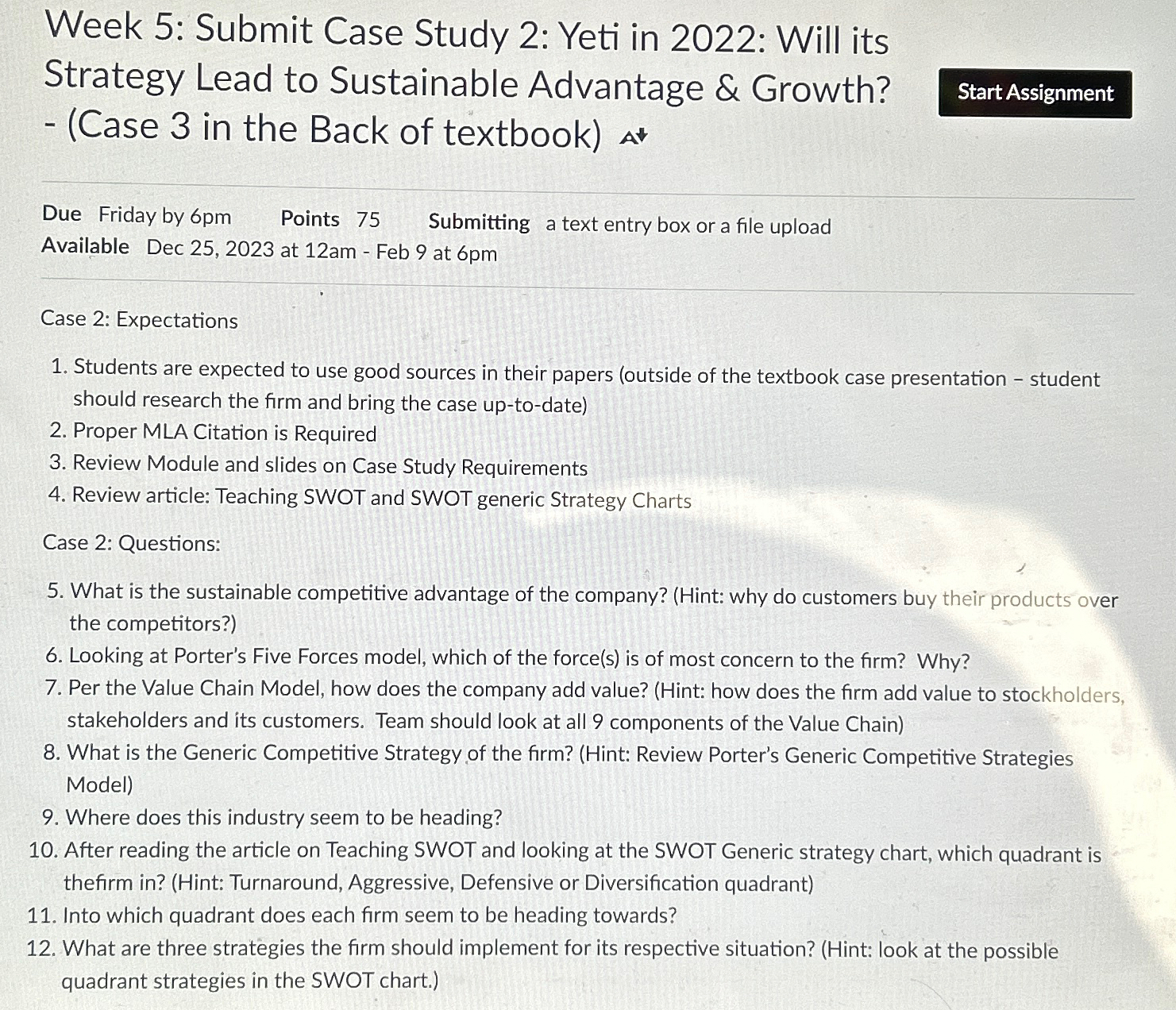Select the Review Module and slides item
This screenshot has width=1176, height=1010.
(x=326, y=465)
